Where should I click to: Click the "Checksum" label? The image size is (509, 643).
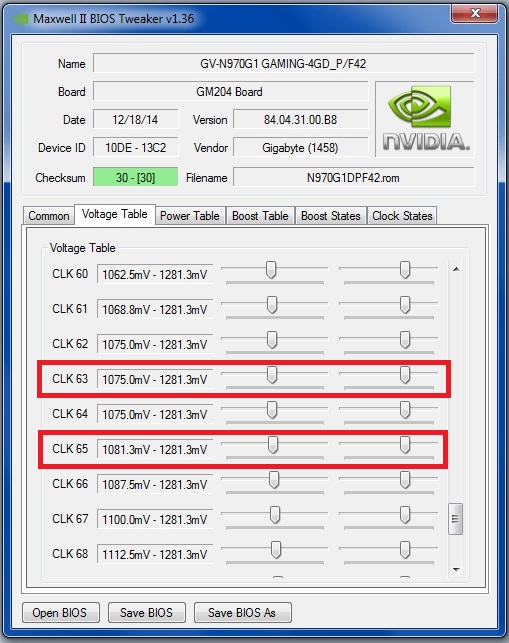(x=60, y=178)
